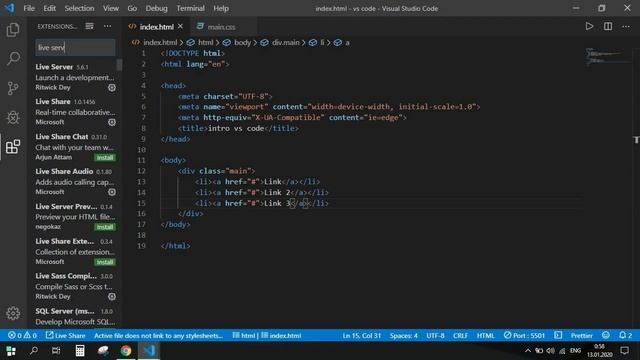Select the index.html editor tab

click(156, 27)
